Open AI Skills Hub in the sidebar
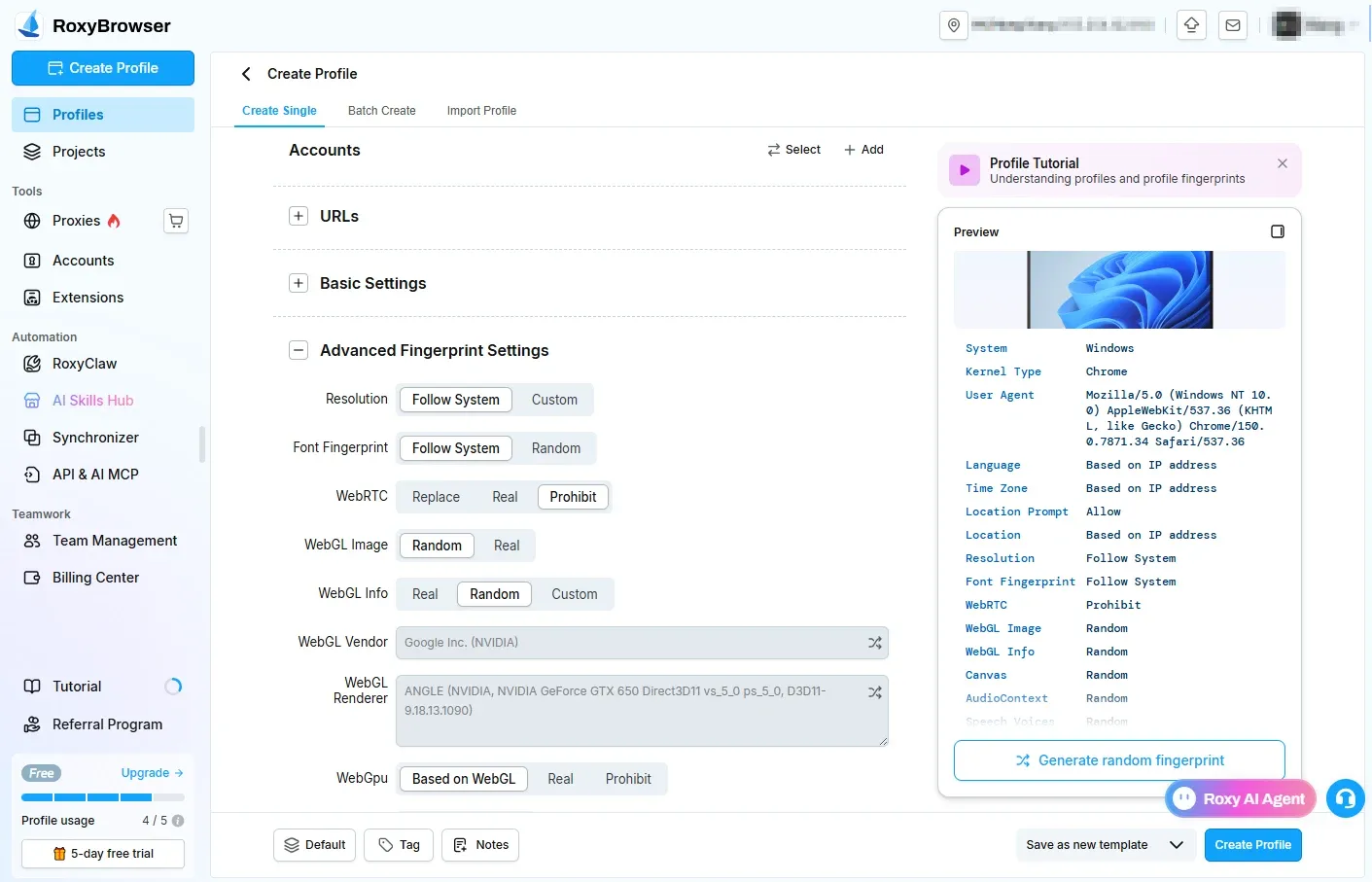This screenshot has height=882, width=1372. point(103,401)
